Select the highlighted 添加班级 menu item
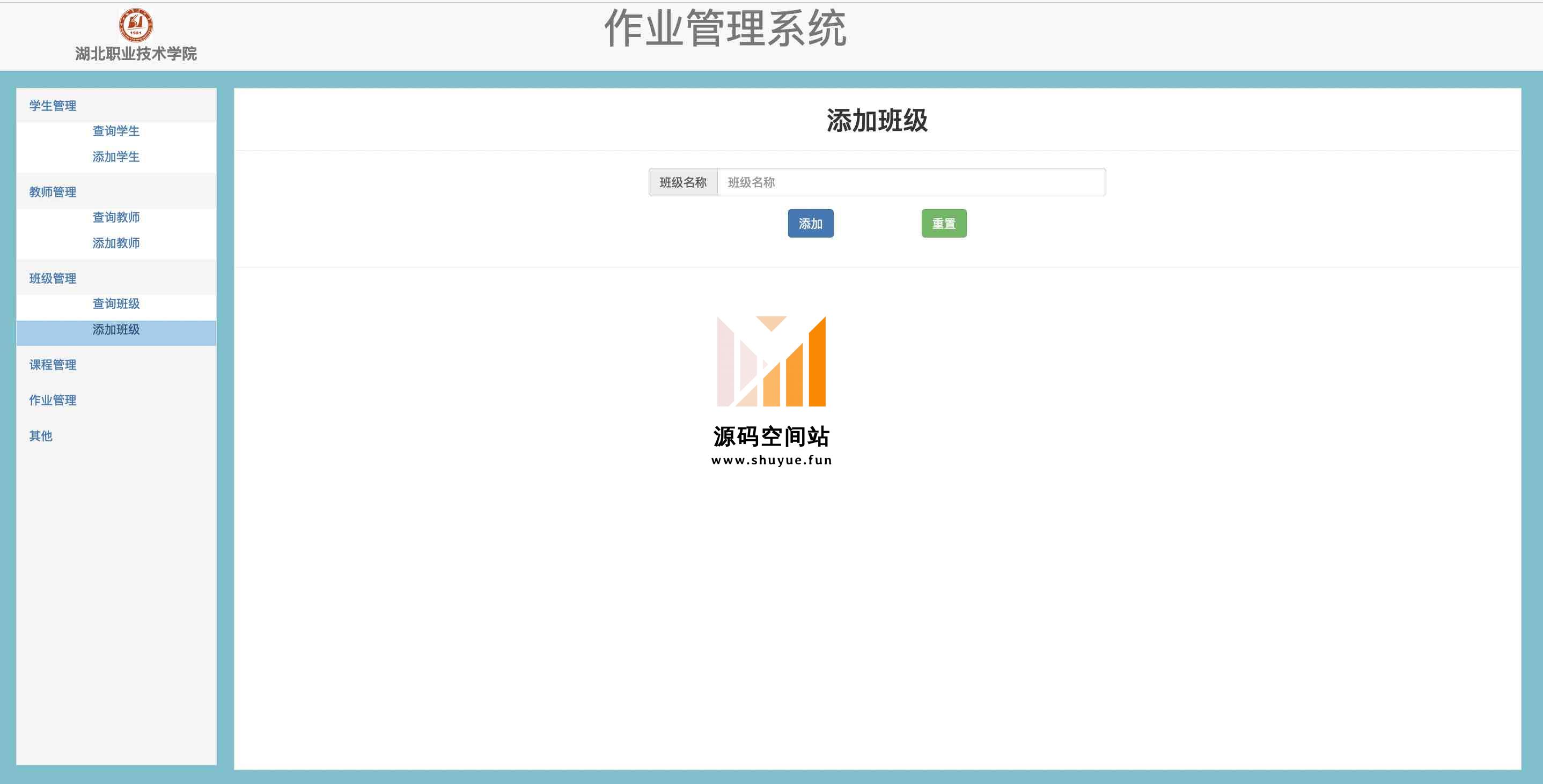 [x=116, y=332]
